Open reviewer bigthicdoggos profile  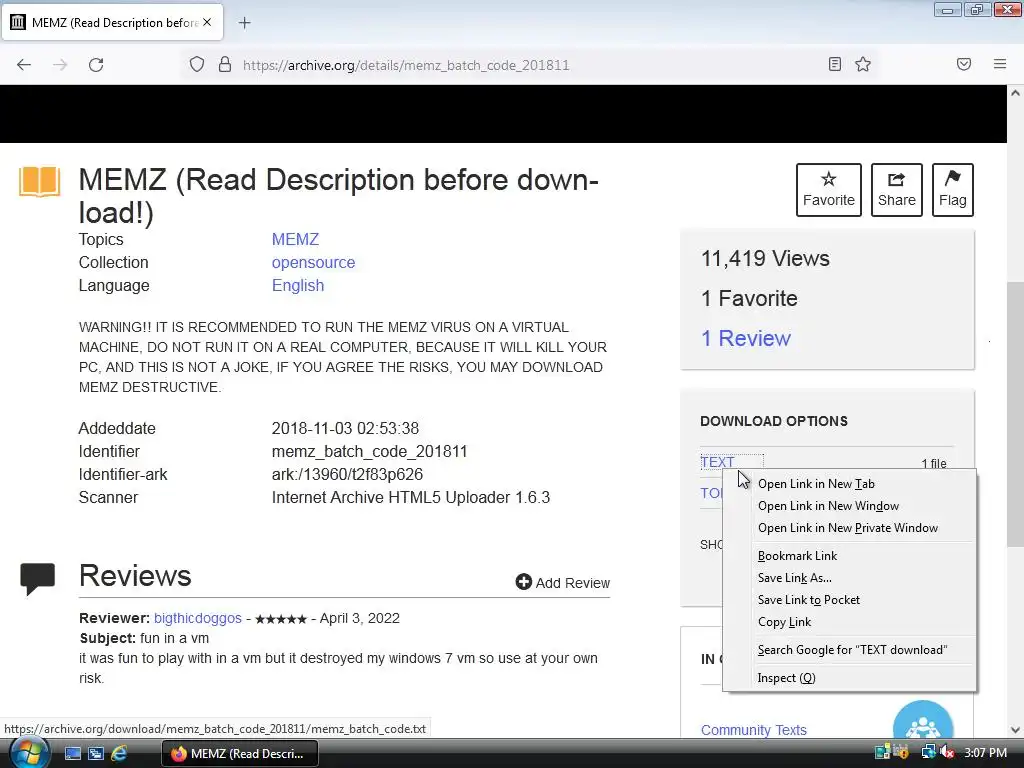point(198,618)
